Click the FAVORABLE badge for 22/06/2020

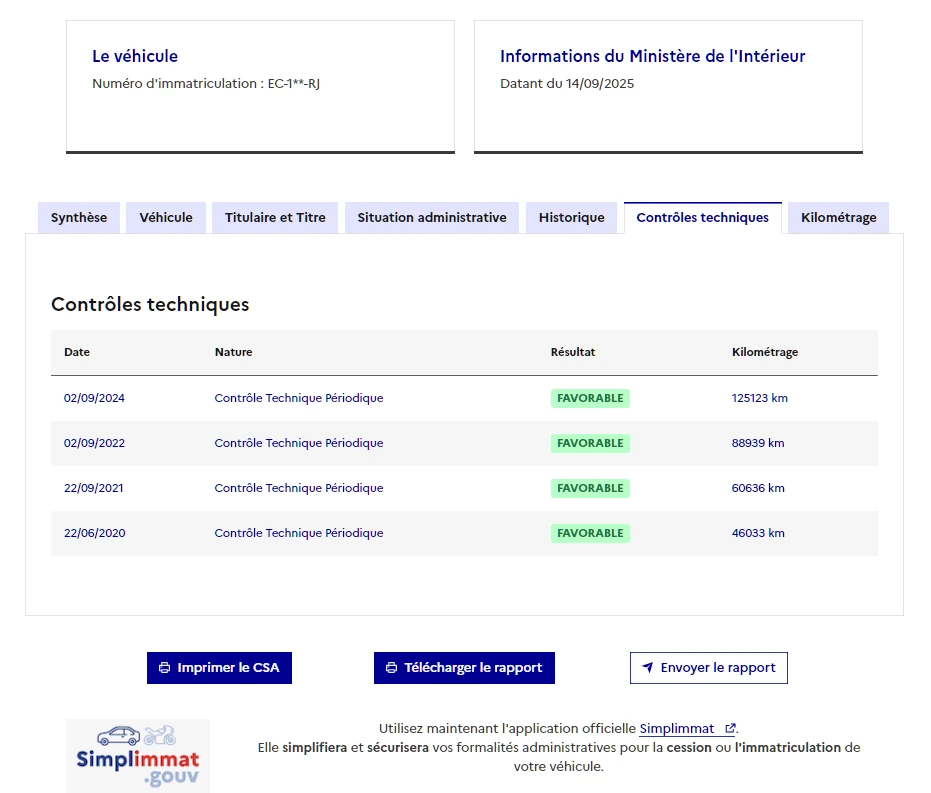[590, 533]
